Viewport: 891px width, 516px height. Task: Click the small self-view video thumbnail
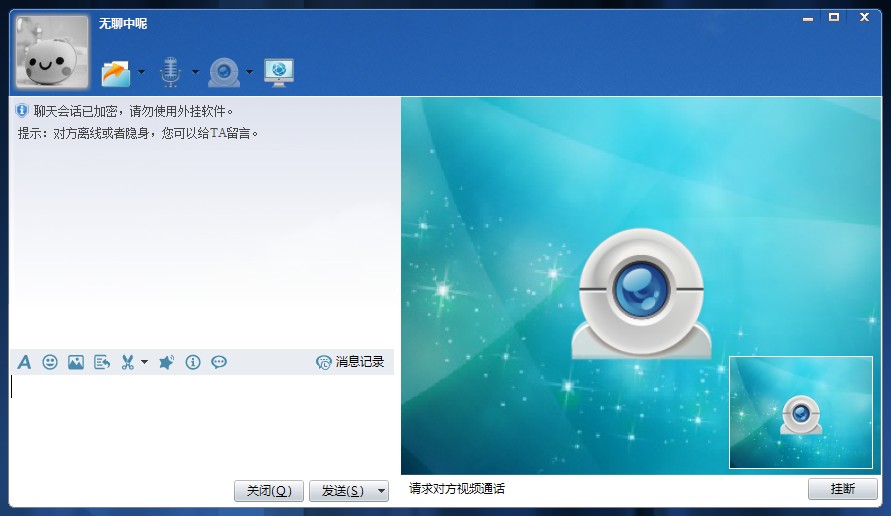(801, 412)
